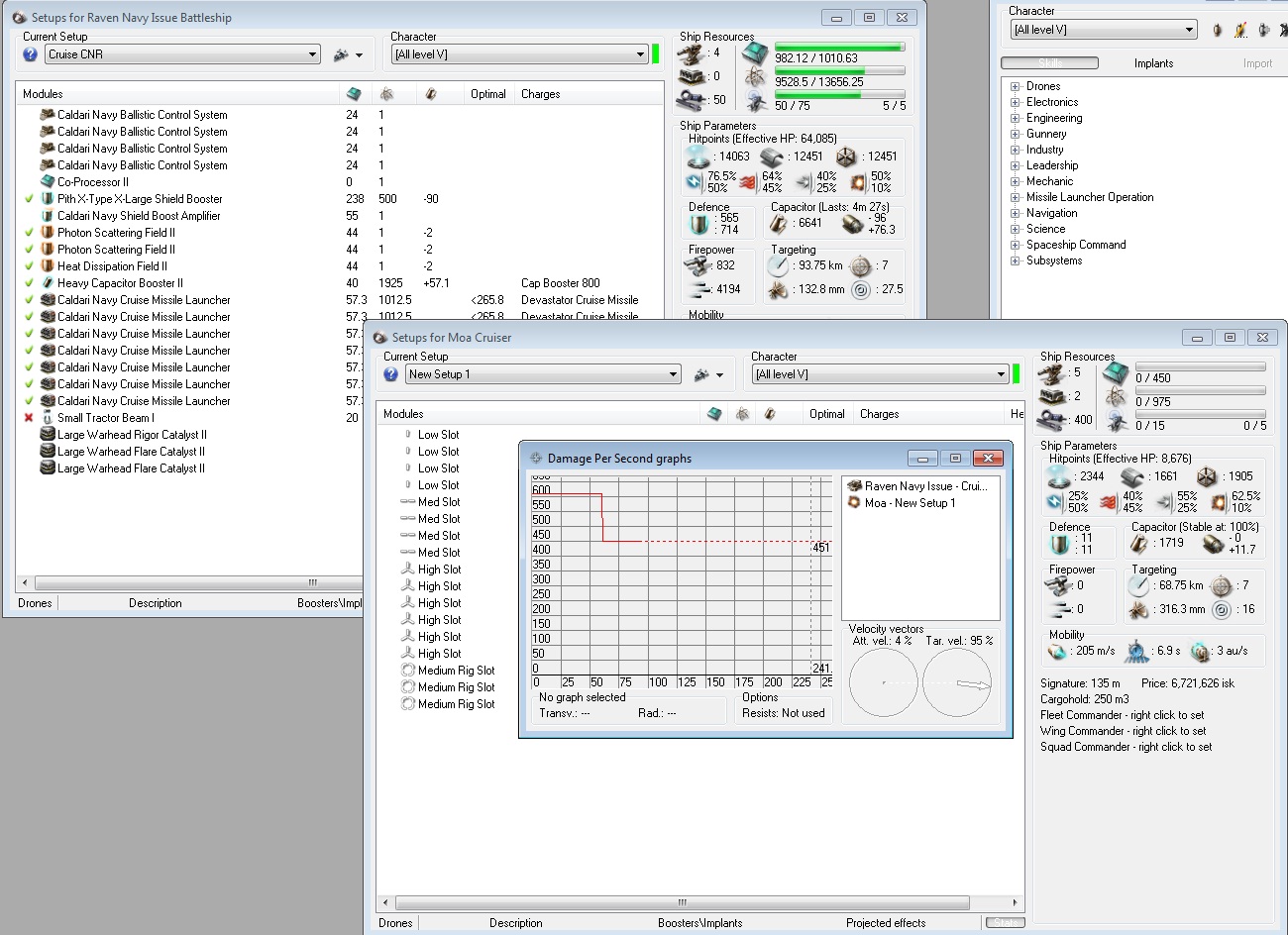Open the Implants tab in character panel

pos(1153,63)
